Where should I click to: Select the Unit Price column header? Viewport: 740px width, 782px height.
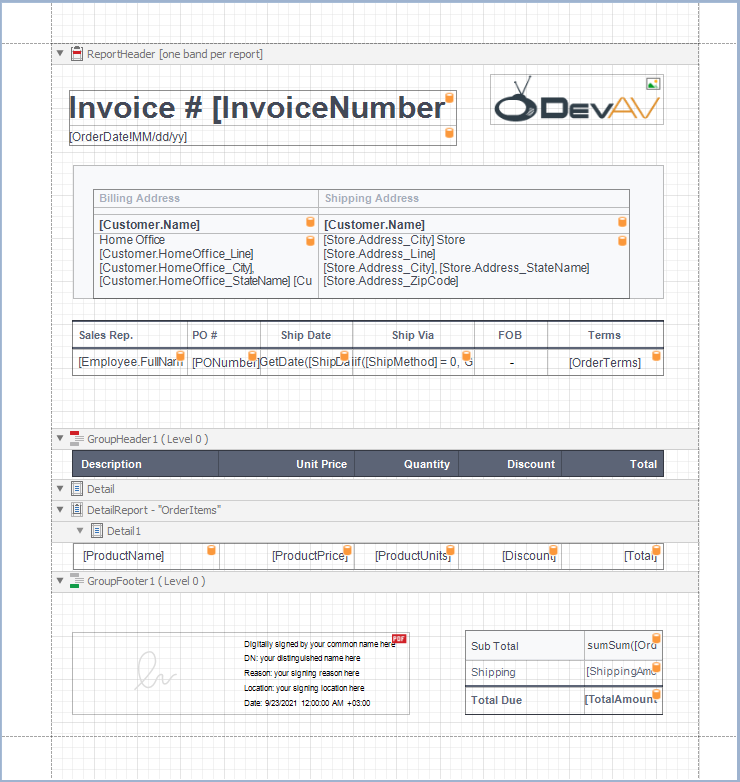(x=286, y=464)
